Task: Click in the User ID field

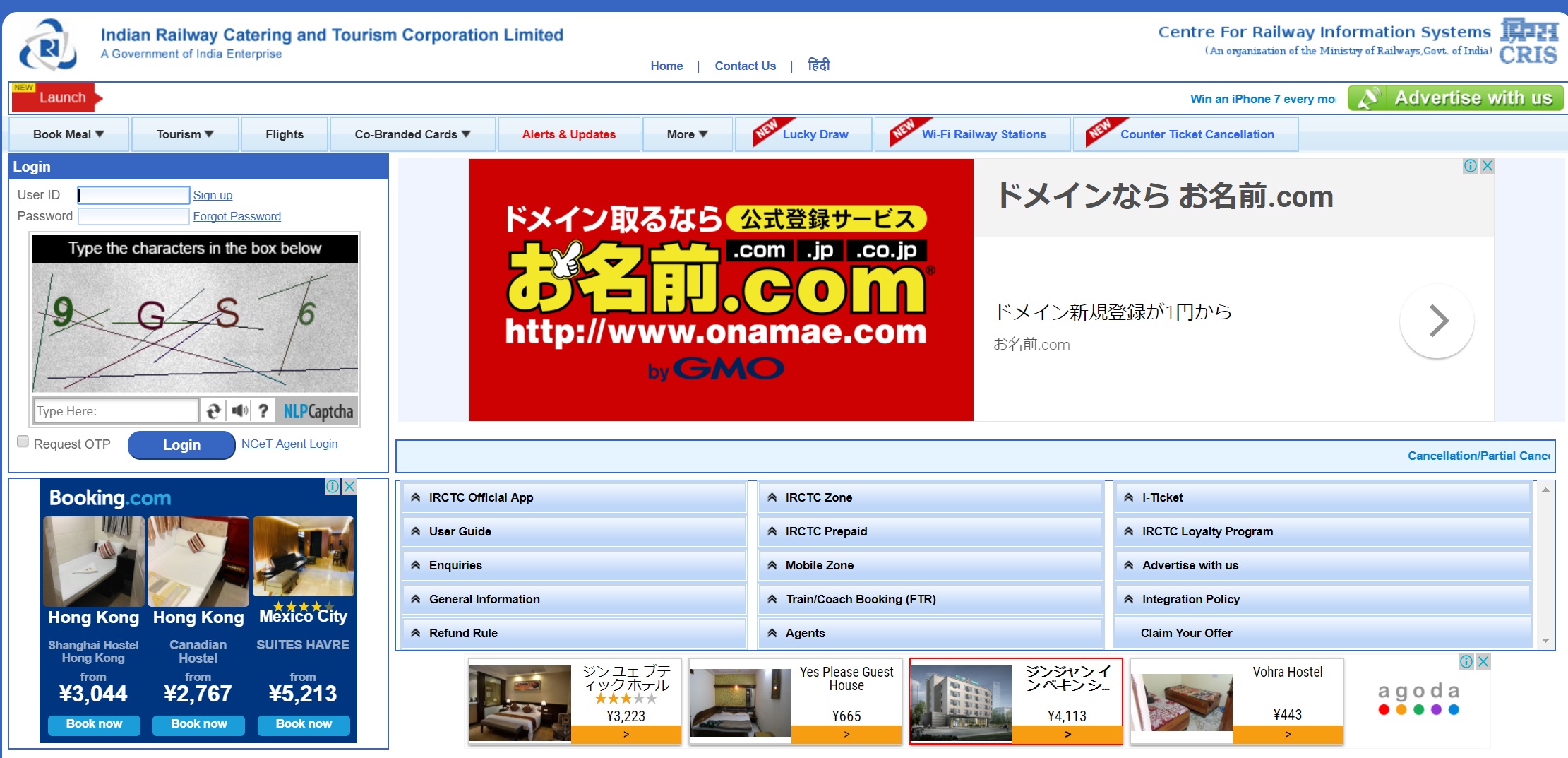Action: (133, 195)
